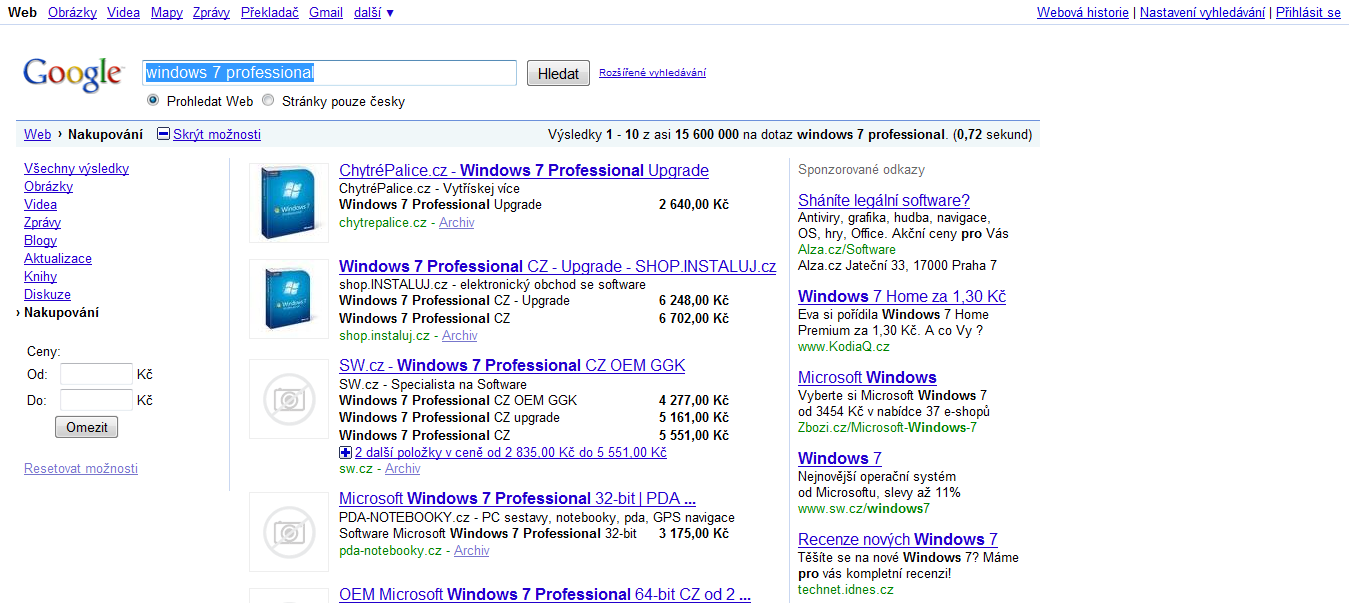Click Web breadcrumb link
Image resolution: width=1349 pixels, height=603 pixels.
click(37, 134)
